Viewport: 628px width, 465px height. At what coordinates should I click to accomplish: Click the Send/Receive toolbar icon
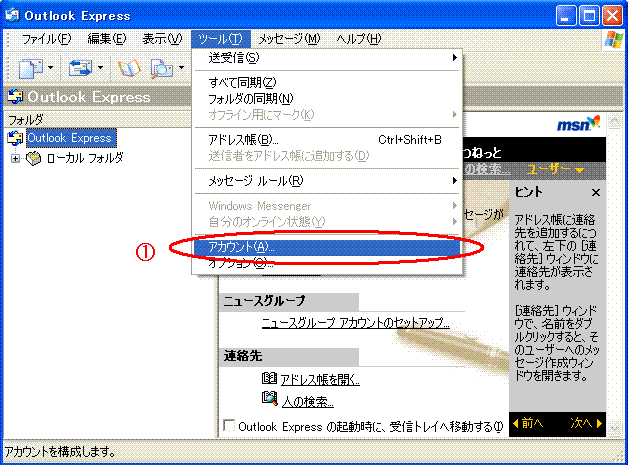tap(78, 69)
